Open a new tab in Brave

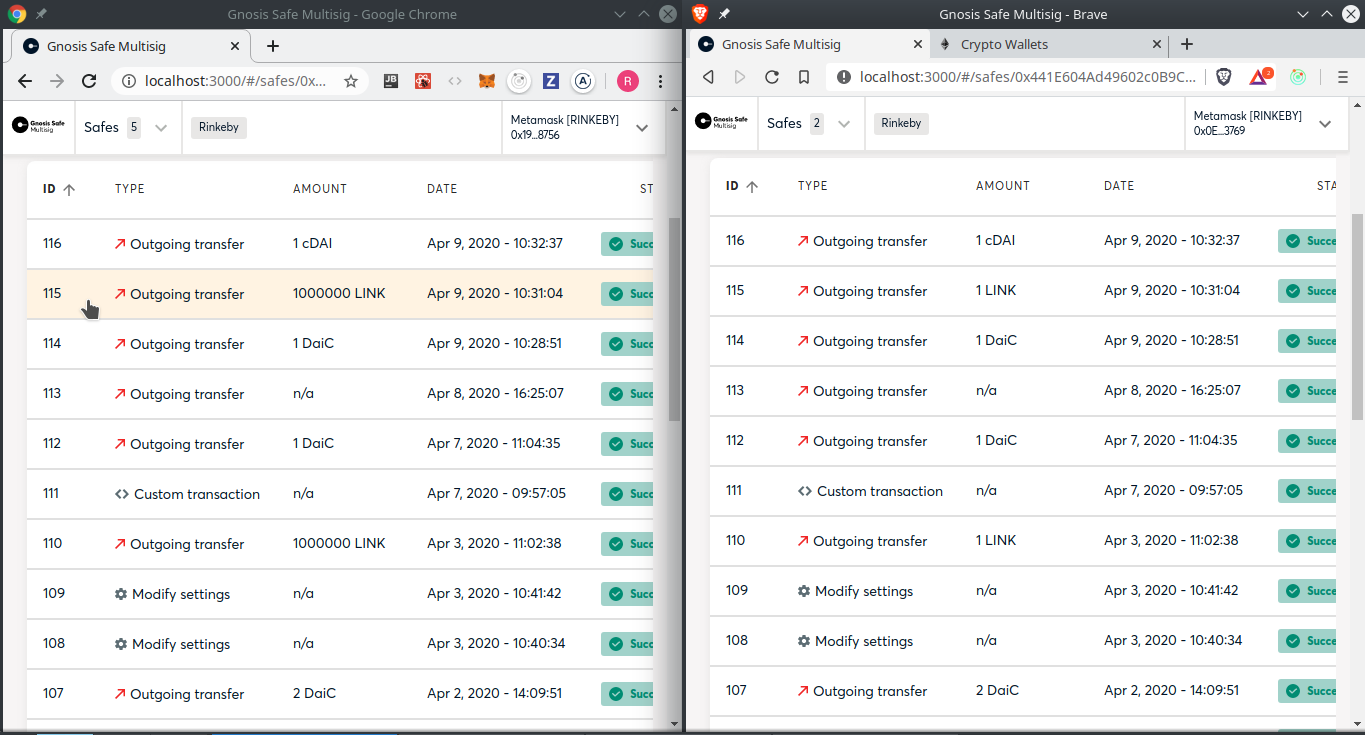[x=1187, y=44]
